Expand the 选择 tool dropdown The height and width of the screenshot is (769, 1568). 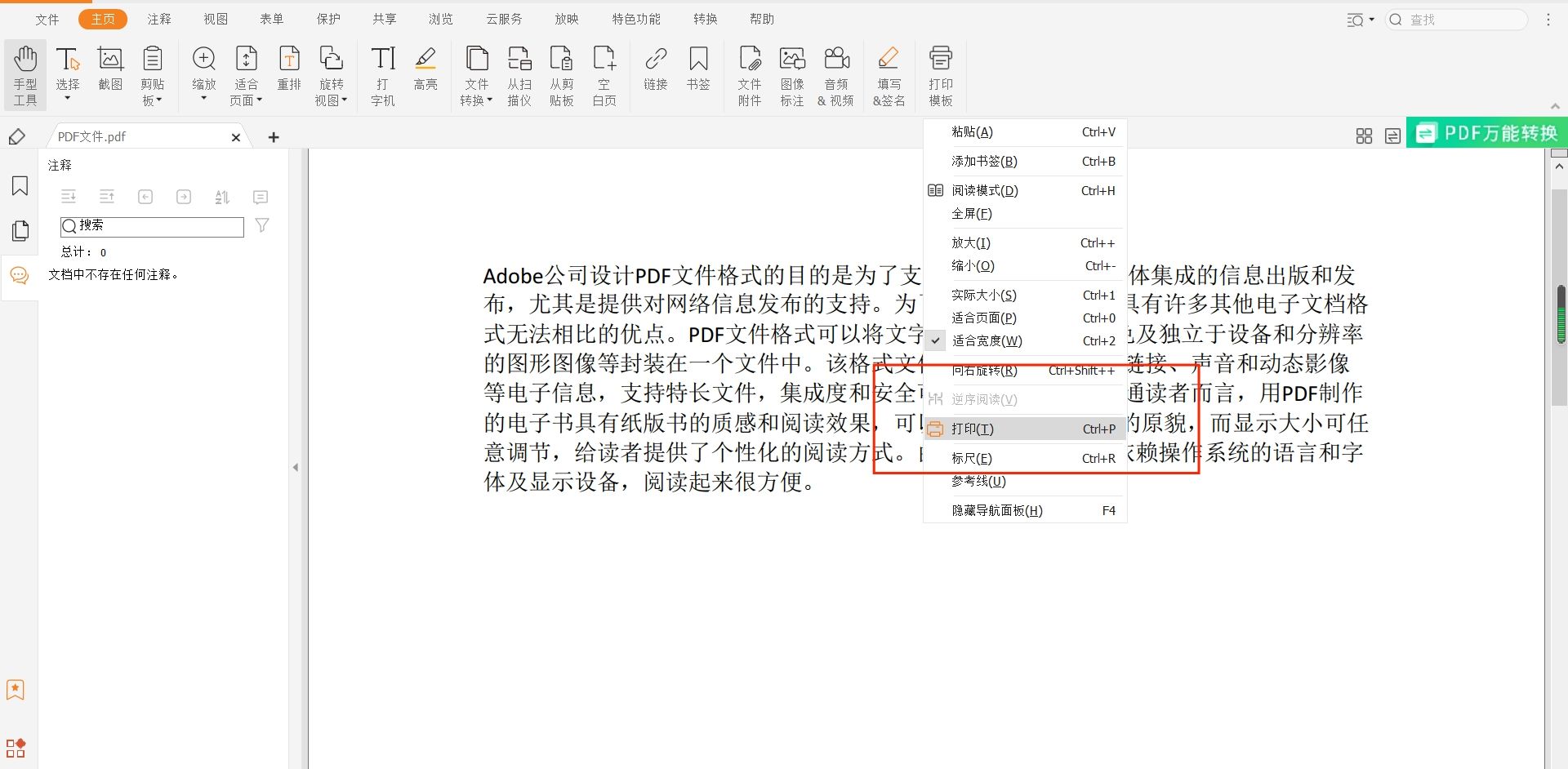68,98
